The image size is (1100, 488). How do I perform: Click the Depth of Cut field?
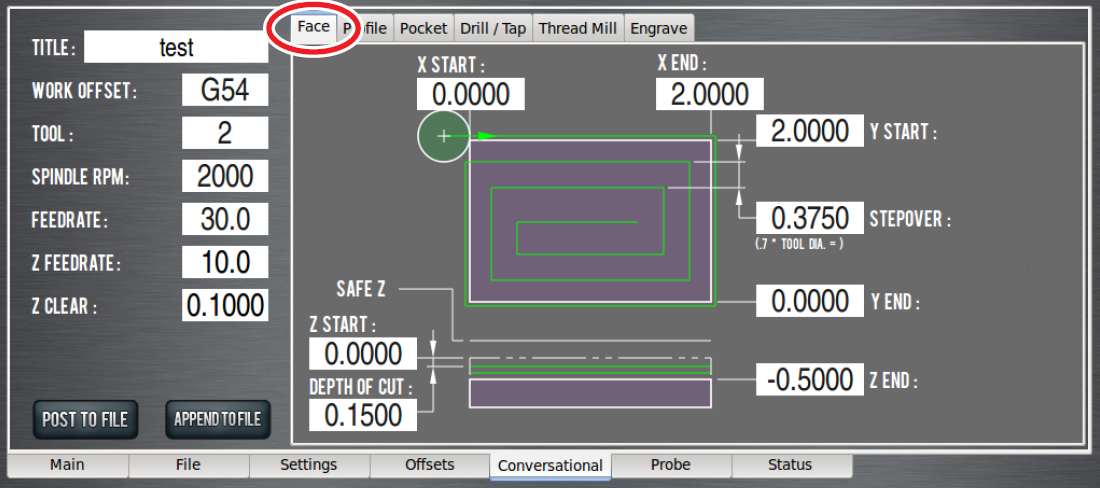(362, 415)
